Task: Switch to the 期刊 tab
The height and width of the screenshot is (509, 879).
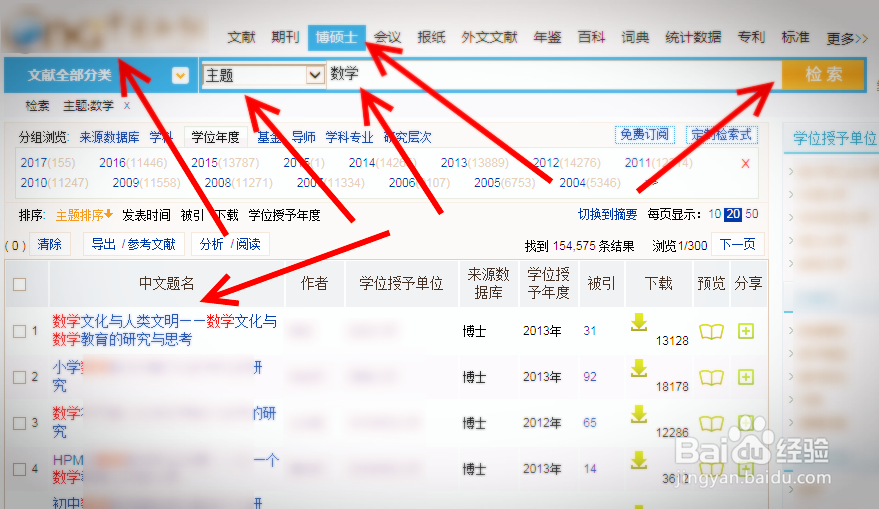Action: pos(285,37)
